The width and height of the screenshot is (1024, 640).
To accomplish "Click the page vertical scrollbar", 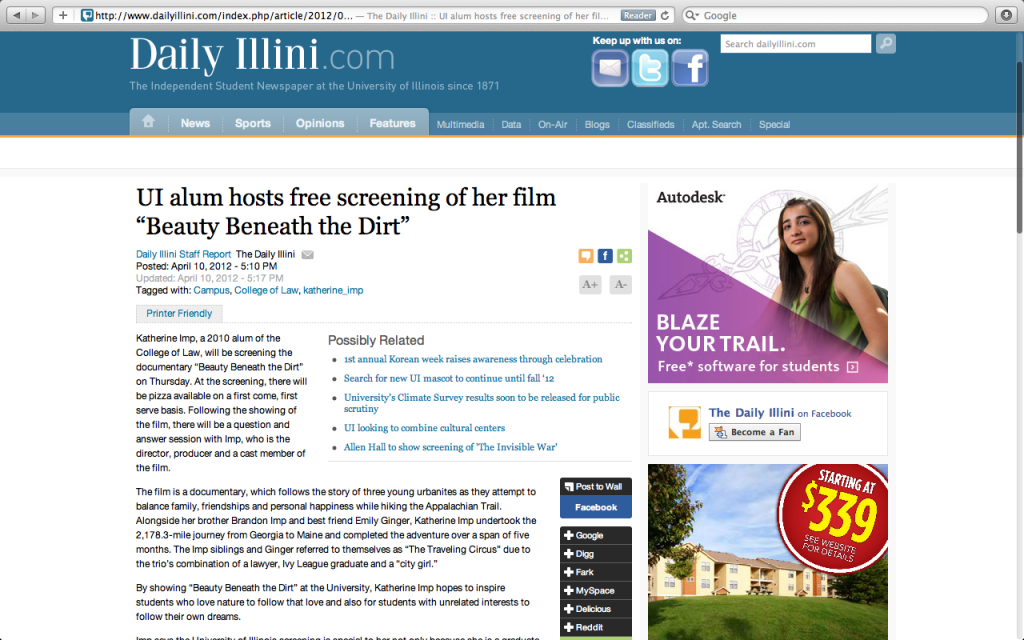I will 1019,147.
